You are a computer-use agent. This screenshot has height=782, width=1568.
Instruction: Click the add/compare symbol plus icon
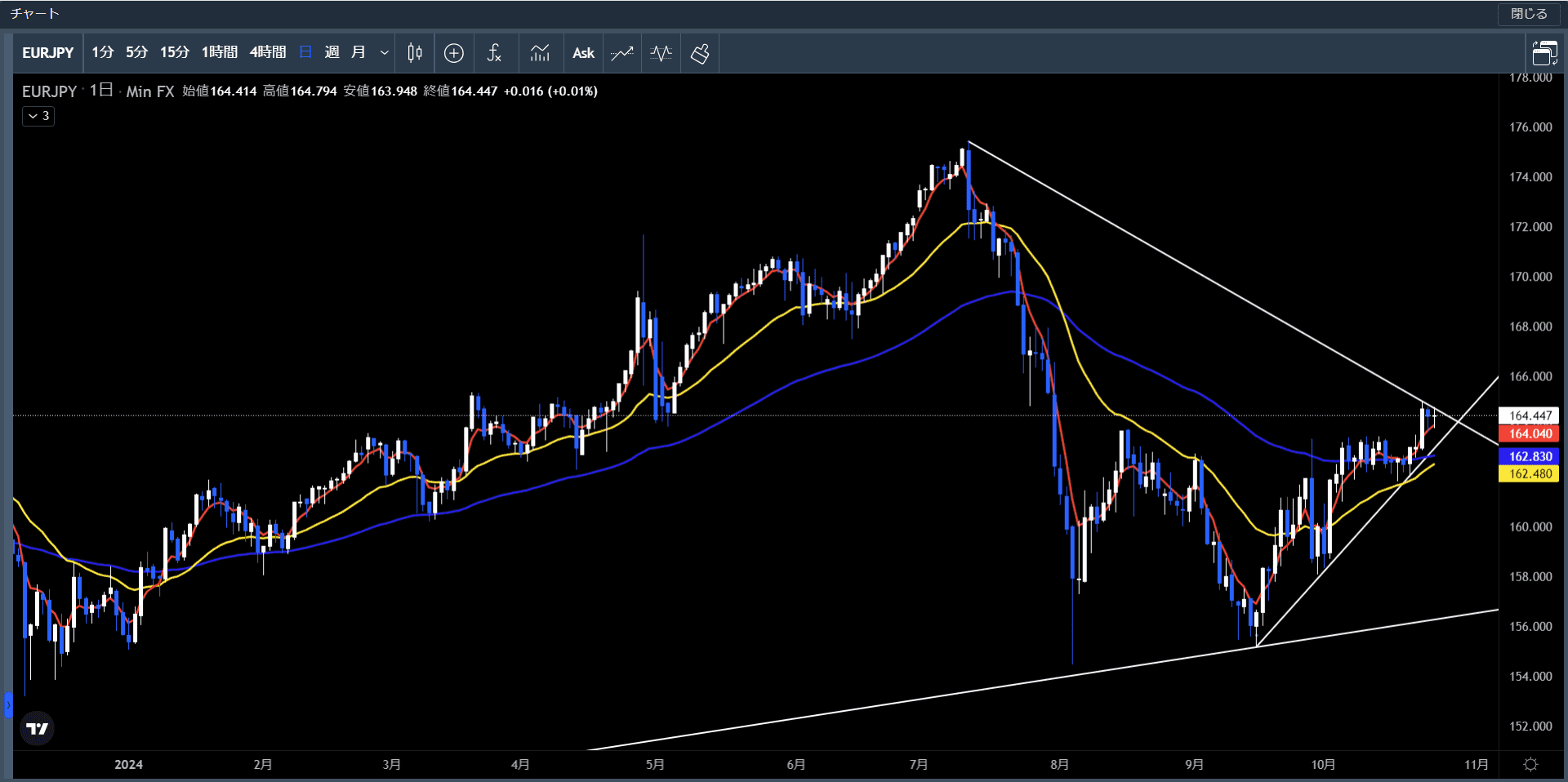[454, 53]
